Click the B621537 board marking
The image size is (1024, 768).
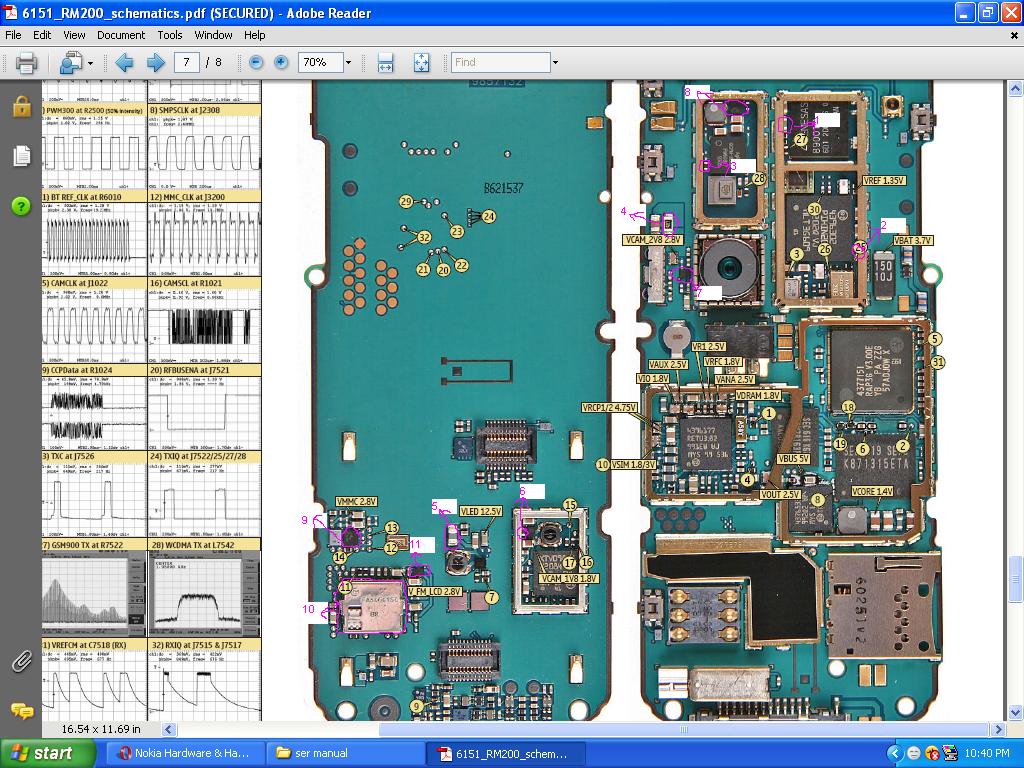pos(504,188)
